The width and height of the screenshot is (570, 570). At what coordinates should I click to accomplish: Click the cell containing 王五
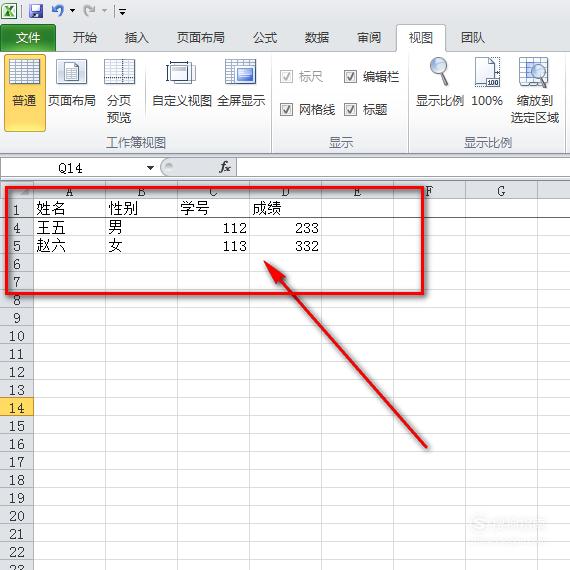click(x=69, y=228)
